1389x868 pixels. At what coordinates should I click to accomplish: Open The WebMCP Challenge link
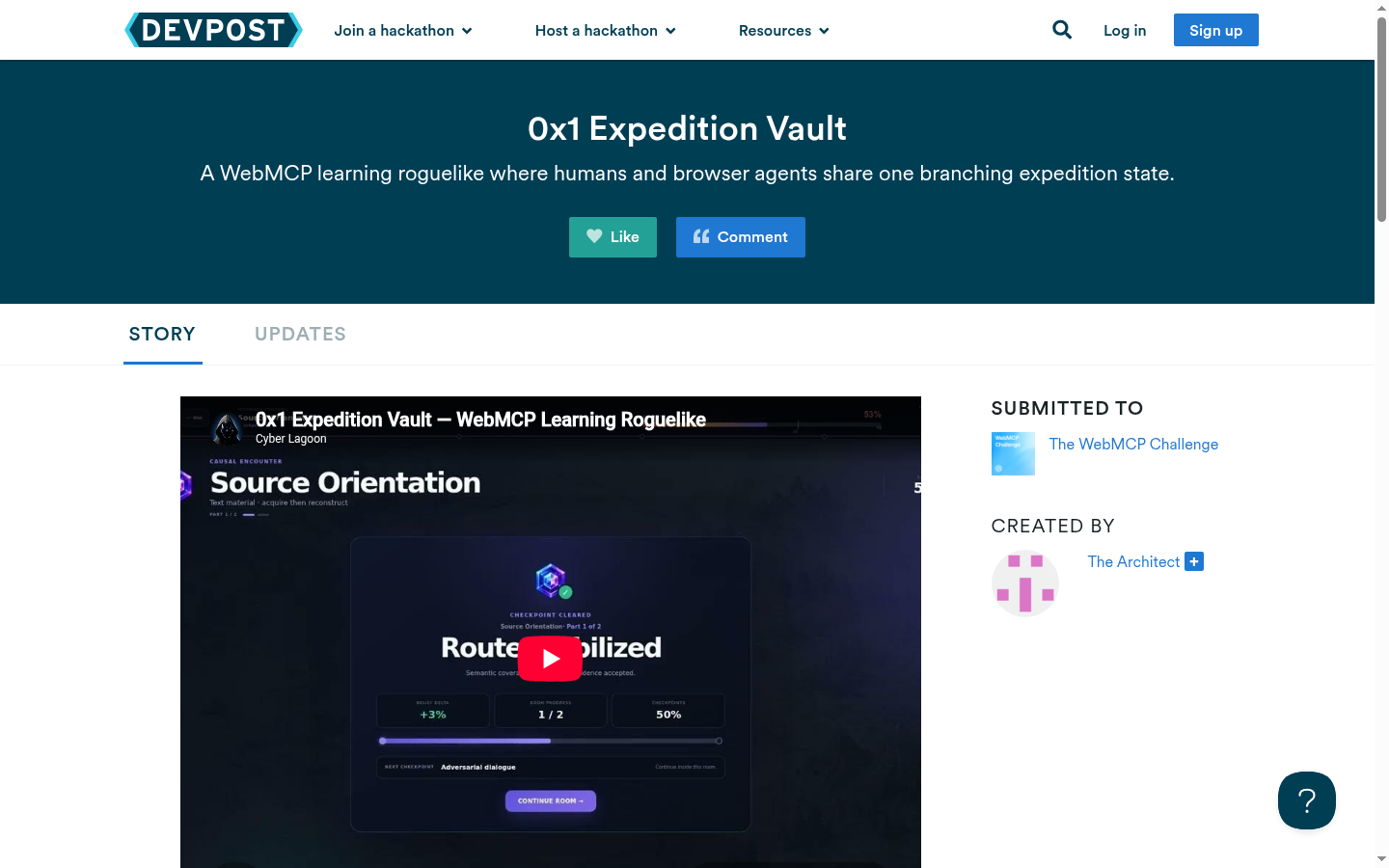(x=1133, y=444)
